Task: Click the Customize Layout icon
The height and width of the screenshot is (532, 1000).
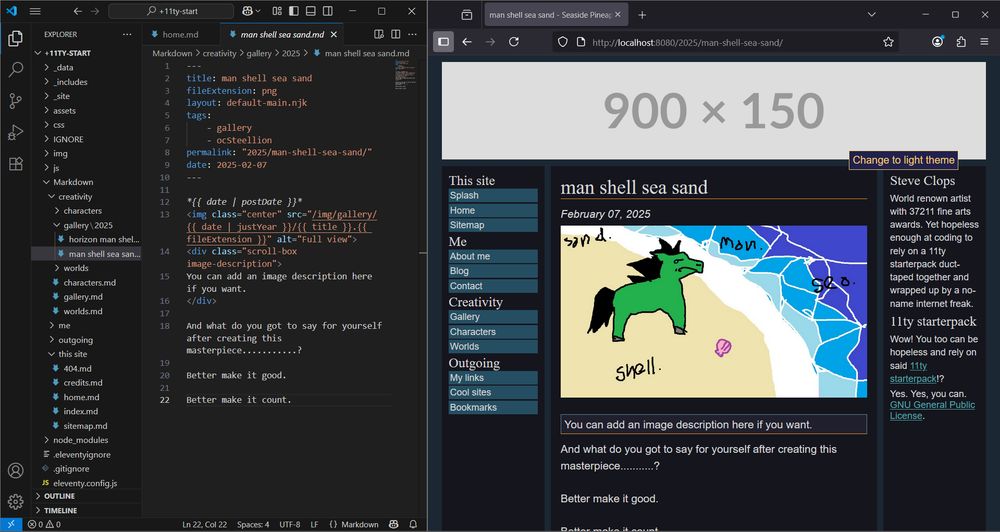Action: (277, 11)
